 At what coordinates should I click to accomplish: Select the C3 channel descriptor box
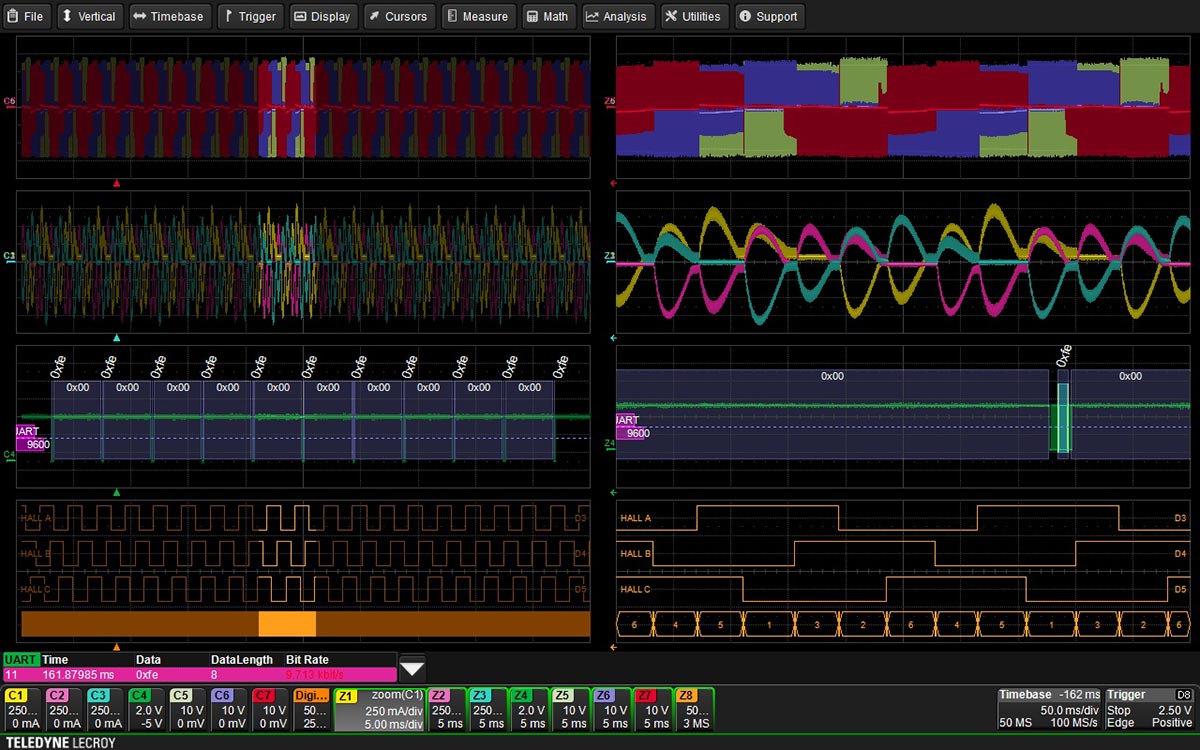104,709
